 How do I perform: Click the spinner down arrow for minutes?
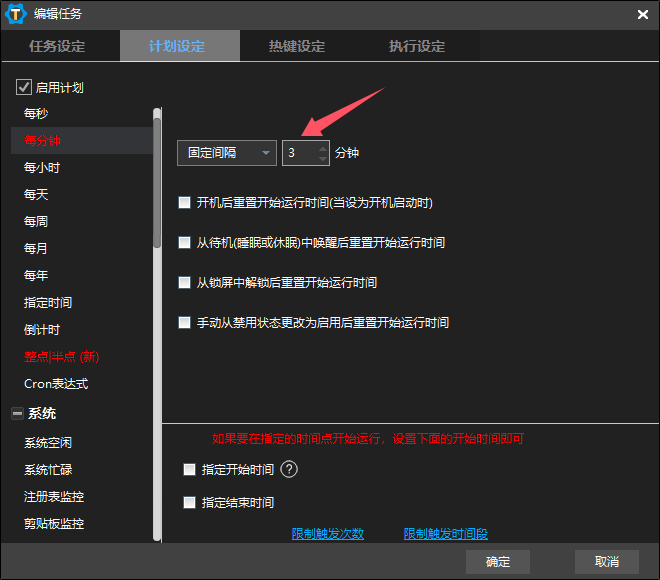click(x=322, y=158)
